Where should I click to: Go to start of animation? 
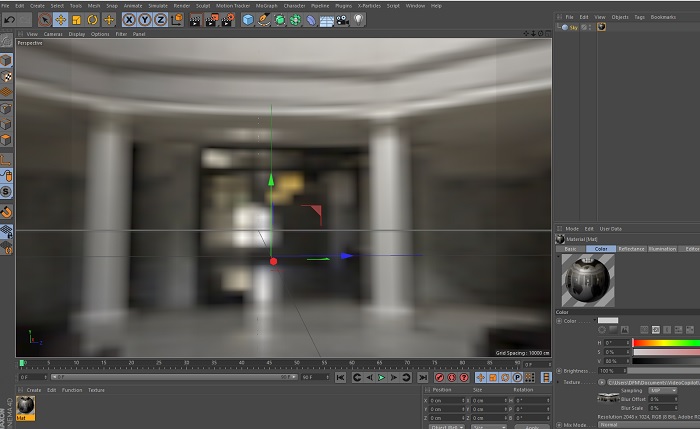point(340,378)
